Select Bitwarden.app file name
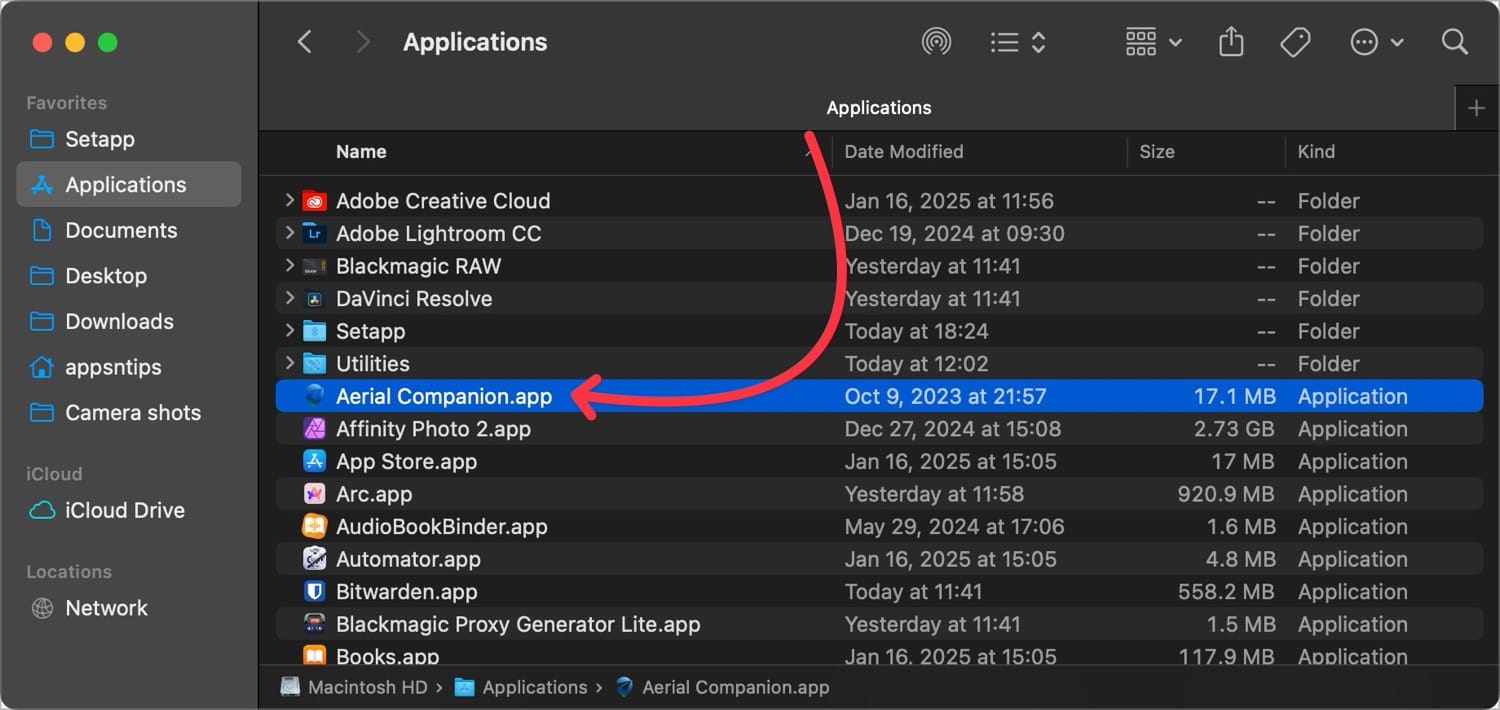The height and width of the screenshot is (710, 1500). pyautogui.click(x=407, y=591)
